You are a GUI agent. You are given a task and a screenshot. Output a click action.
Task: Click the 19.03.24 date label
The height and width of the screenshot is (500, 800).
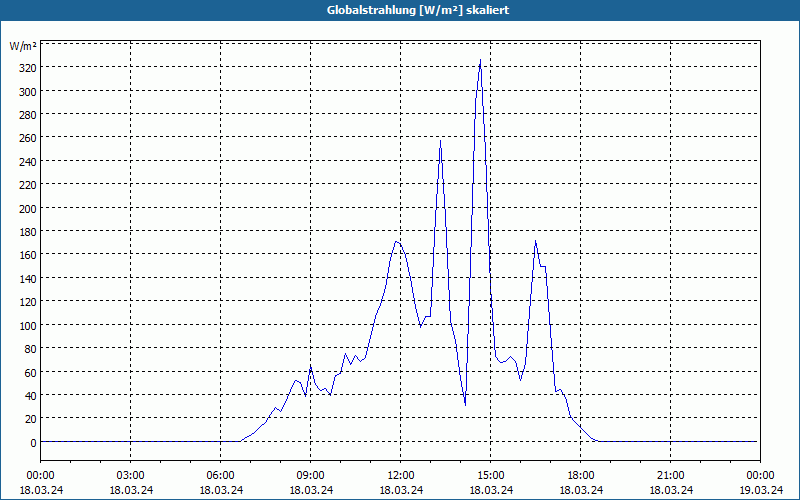click(760, 490)
